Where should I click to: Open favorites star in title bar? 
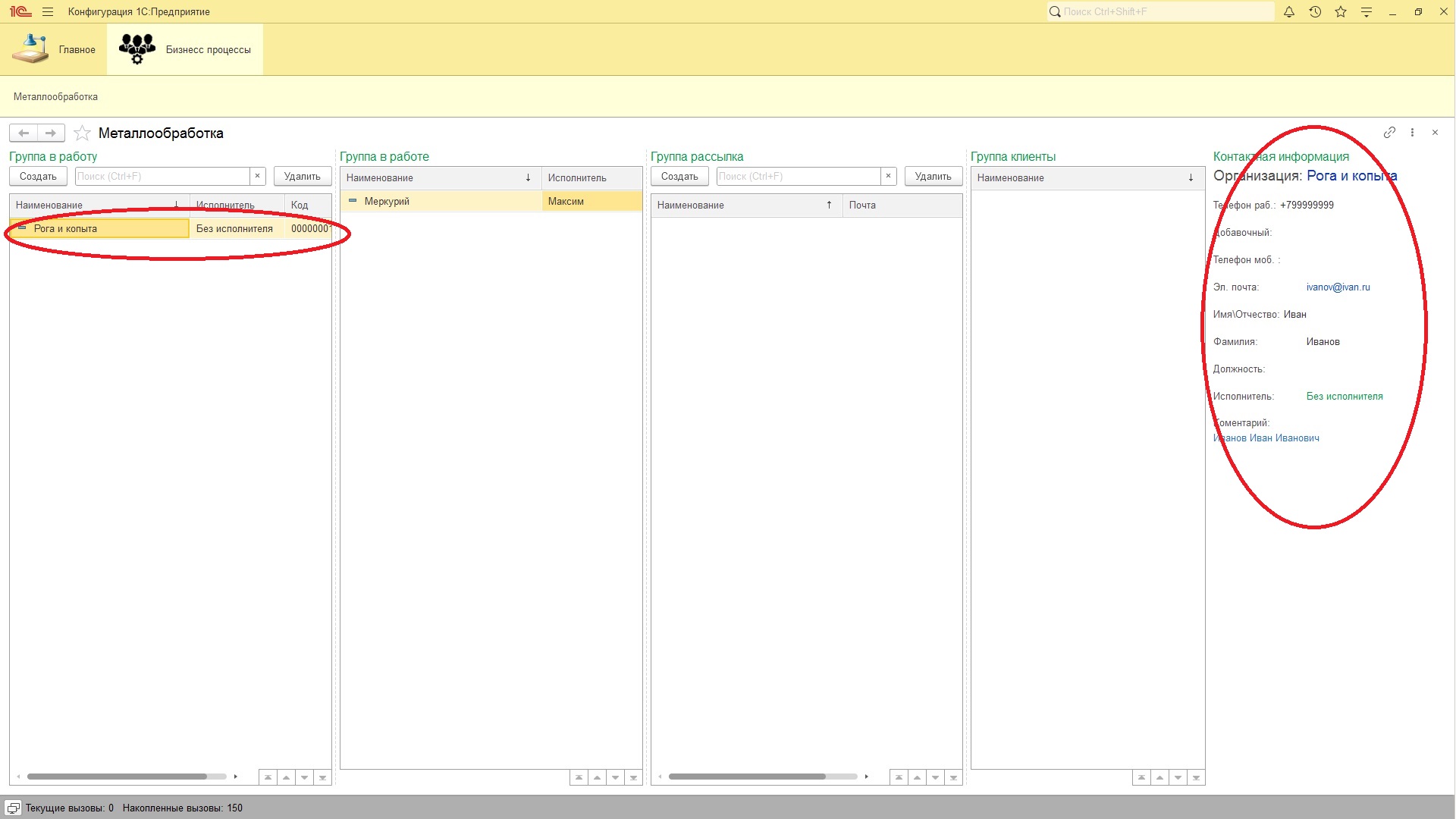[1341, 12]
